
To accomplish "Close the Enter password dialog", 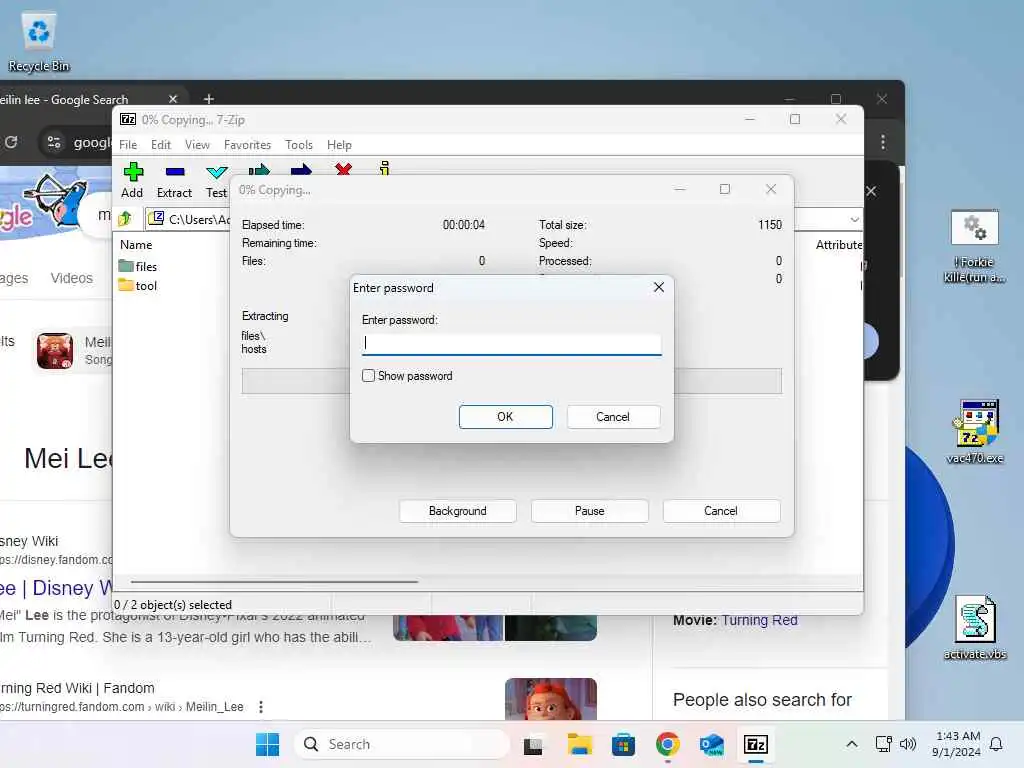I will (x=659, y=287).
